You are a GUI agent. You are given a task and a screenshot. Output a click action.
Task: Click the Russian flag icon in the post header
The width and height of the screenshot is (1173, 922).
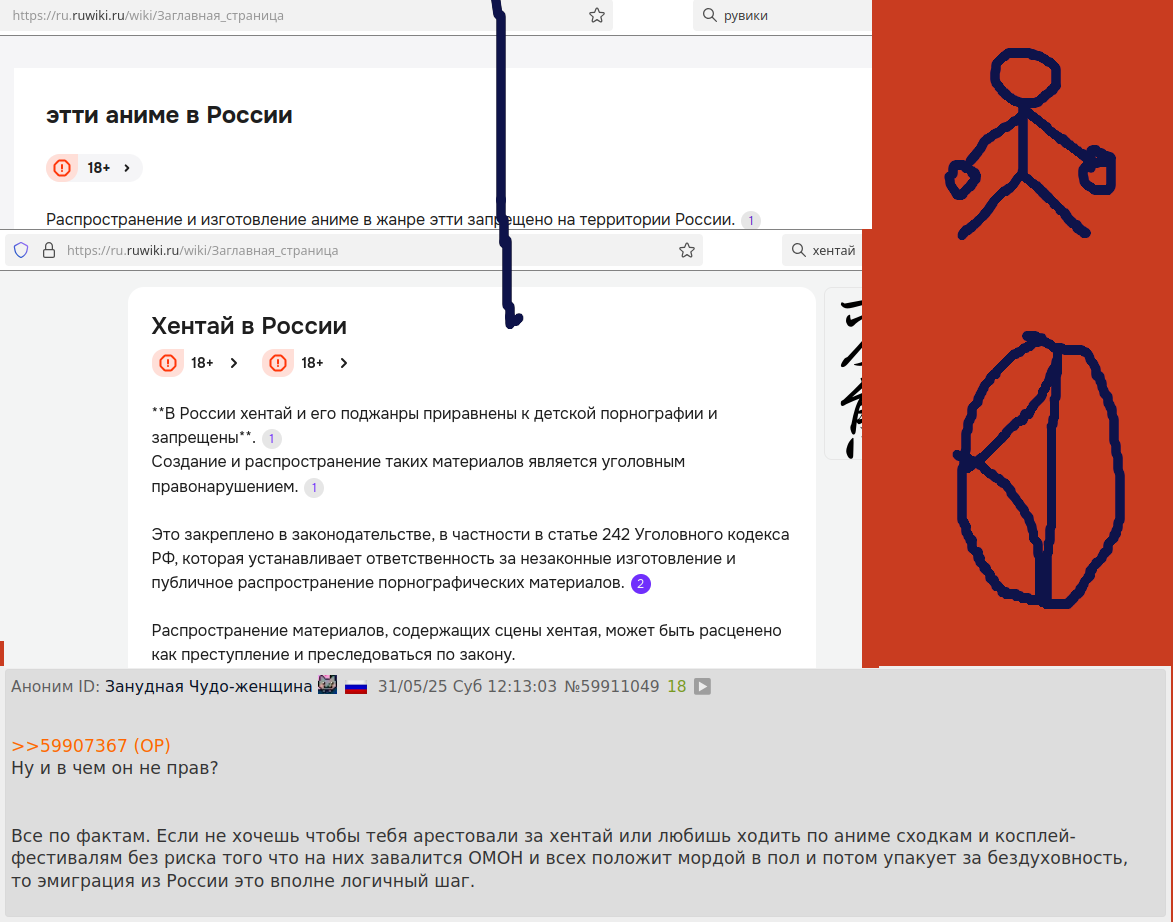tap(356, 686)
